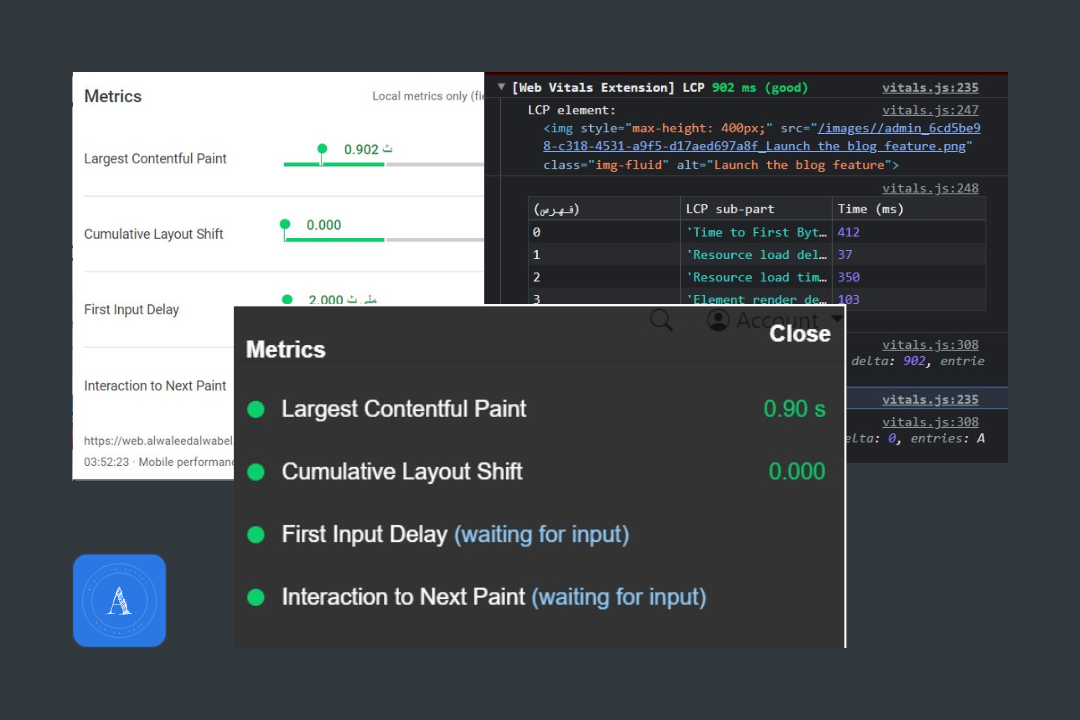1080x720 pixels.
Task: Open the lower vitals.js:308 source link
Action: pos(930,422)
